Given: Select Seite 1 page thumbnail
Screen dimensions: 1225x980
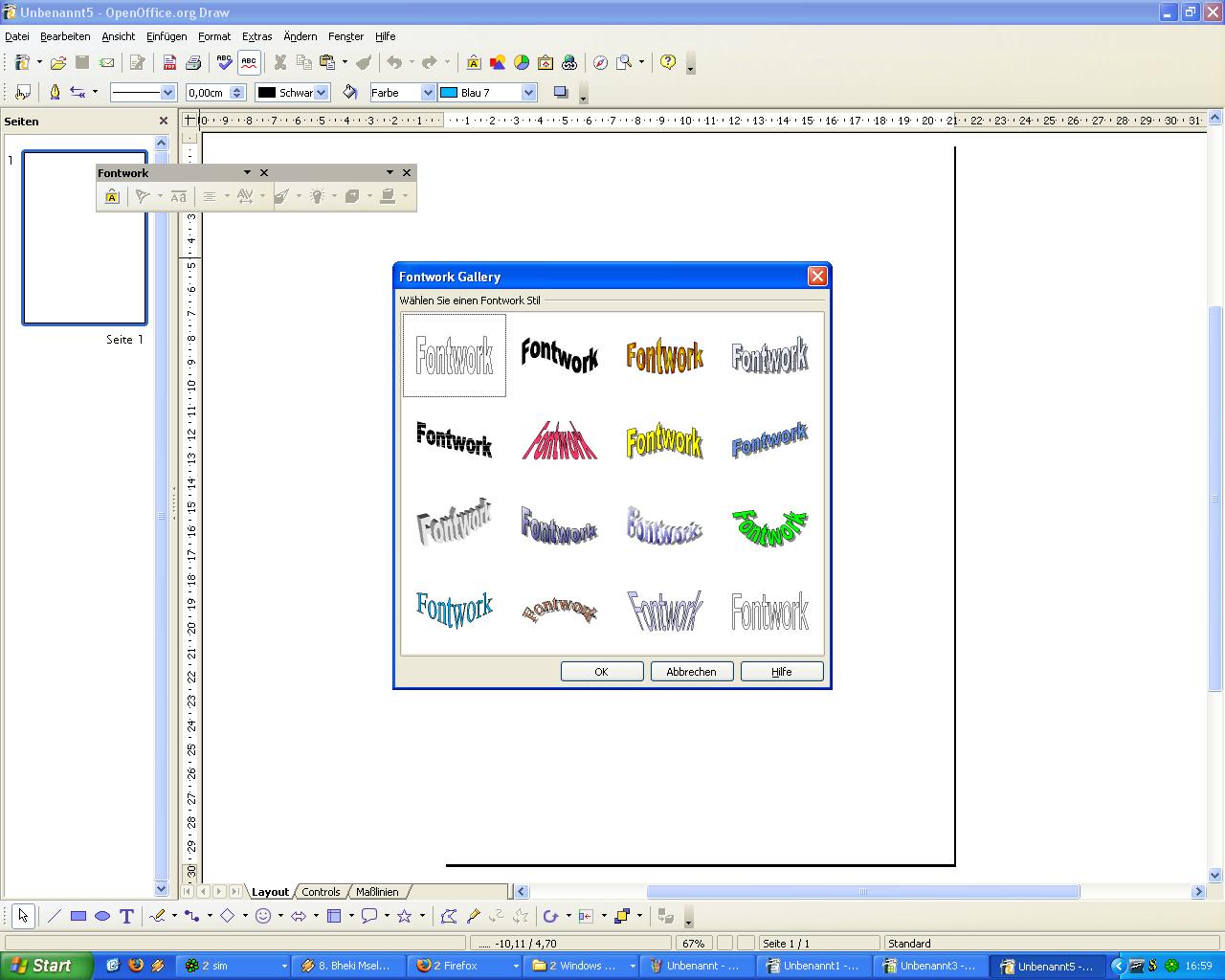Looking at the screenshot, I should click(85, 237).
